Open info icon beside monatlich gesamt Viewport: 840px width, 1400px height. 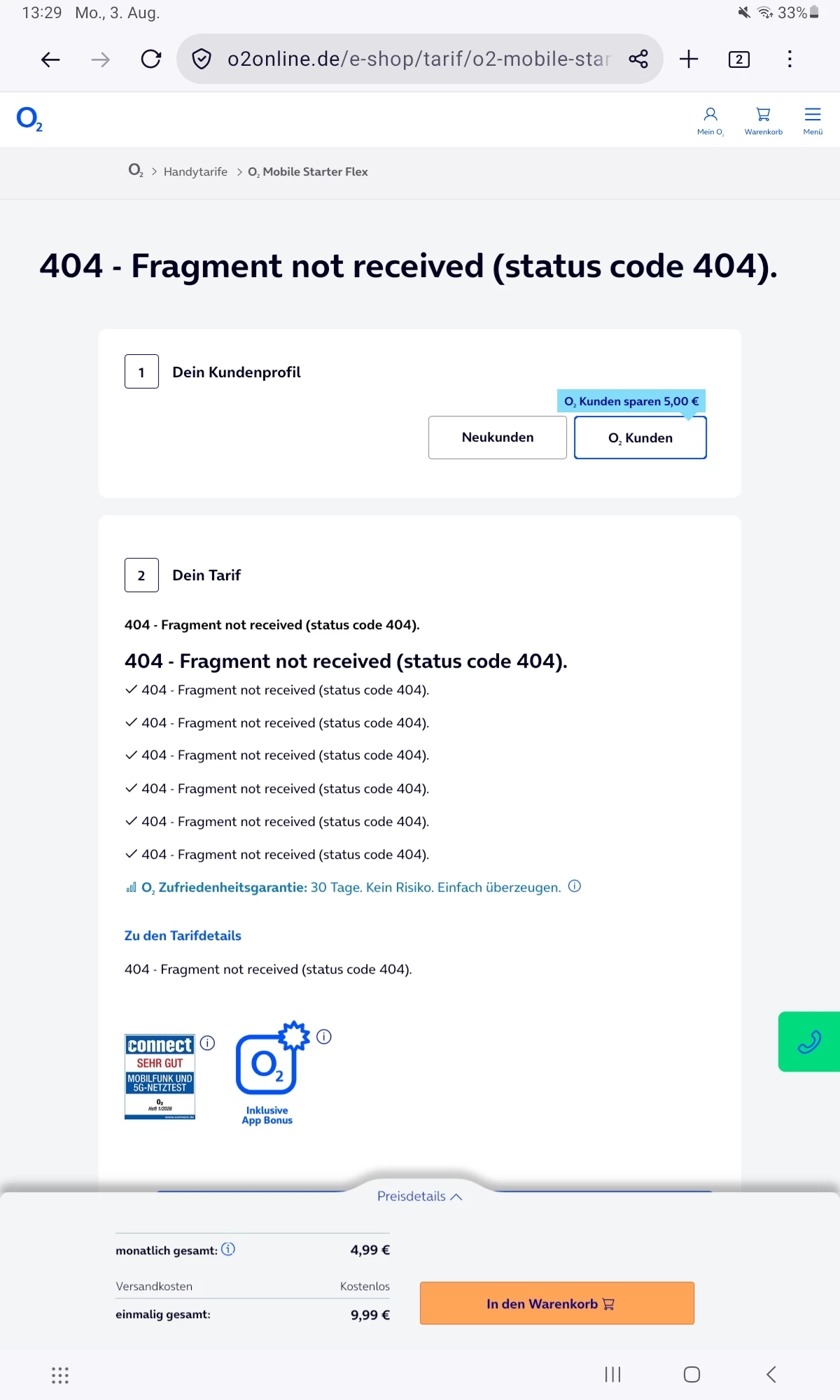[x=228, y=1249]
